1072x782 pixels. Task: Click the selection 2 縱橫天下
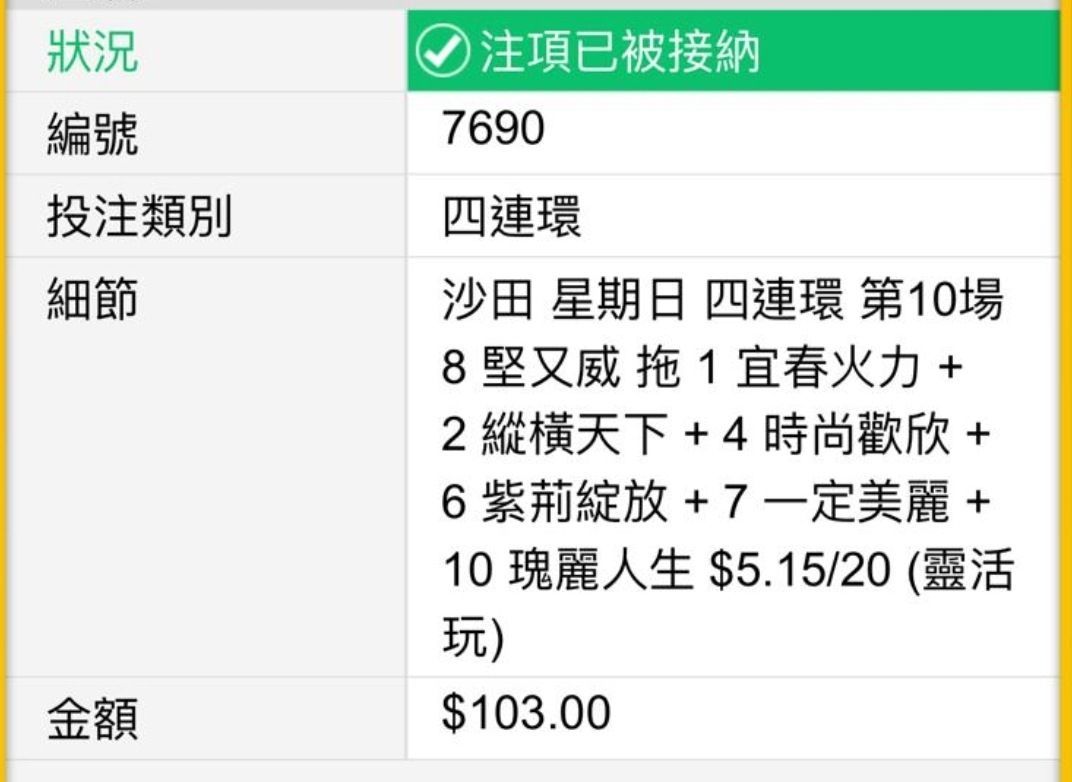(x=554, y=435)
